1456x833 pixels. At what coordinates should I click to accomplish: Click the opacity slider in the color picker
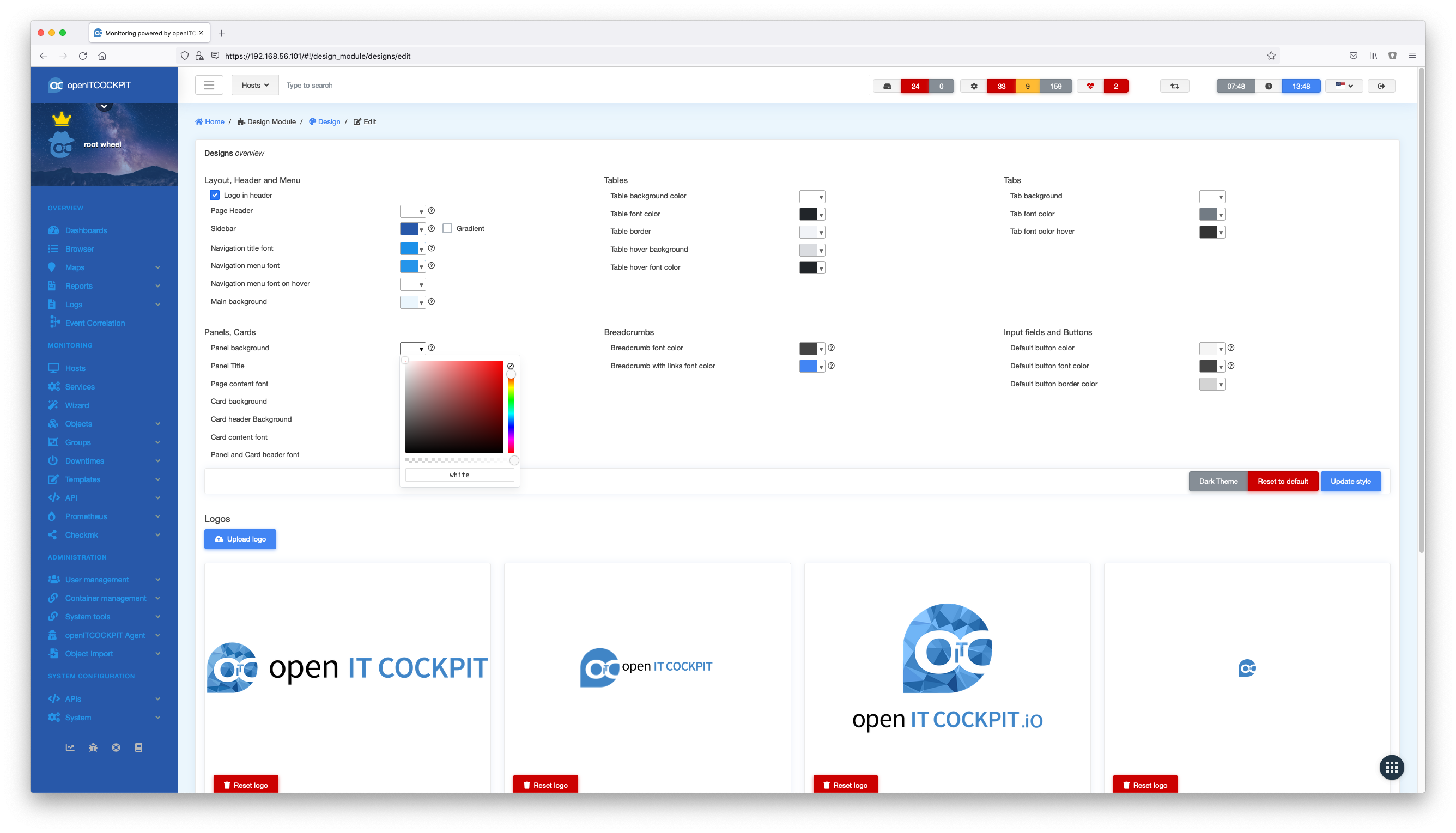[x=459, y=460]
